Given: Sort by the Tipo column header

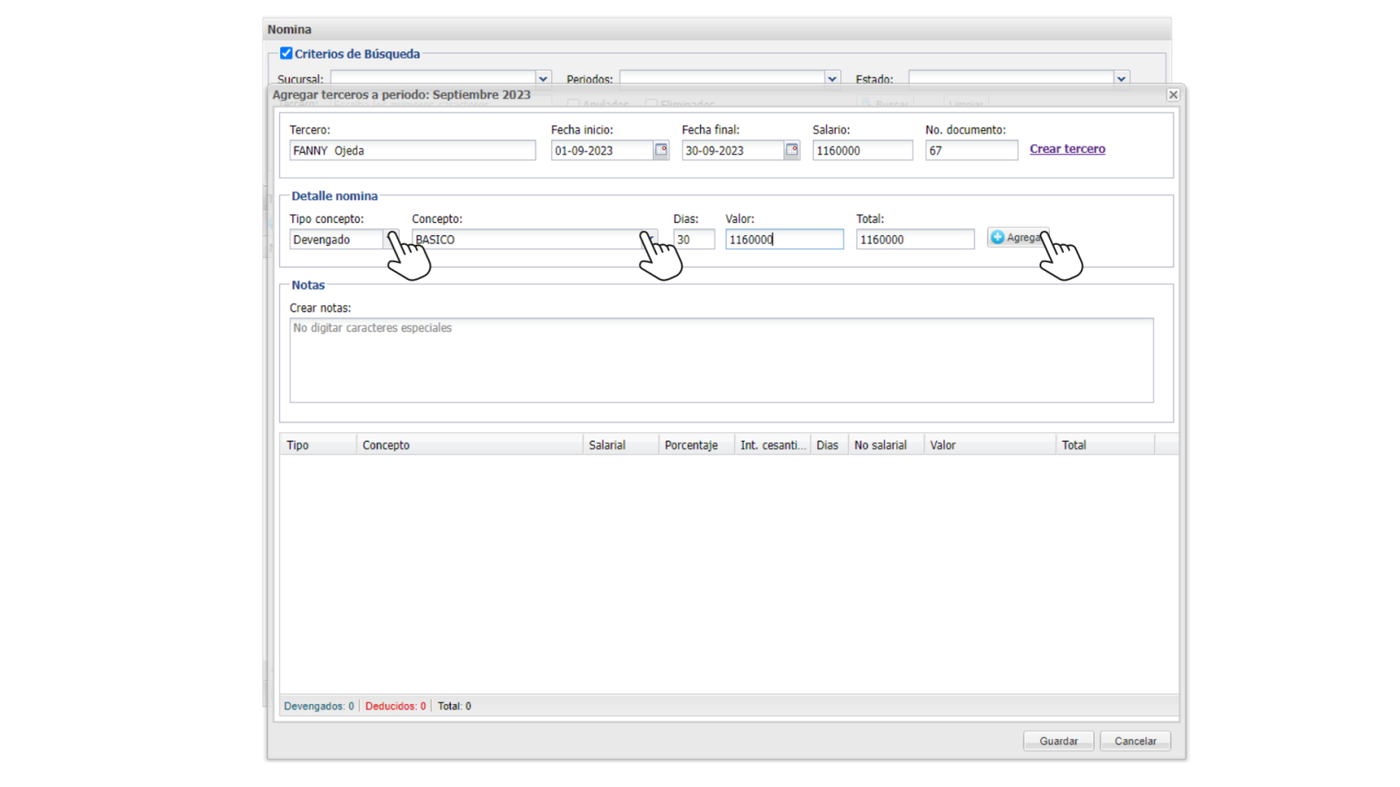Looking at the screenshot, I should pyautogui.click(x=317, y=445).
